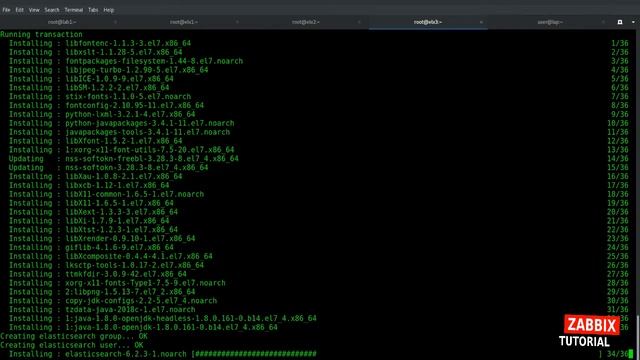Close the root@lab1 tab

(116, 22)
